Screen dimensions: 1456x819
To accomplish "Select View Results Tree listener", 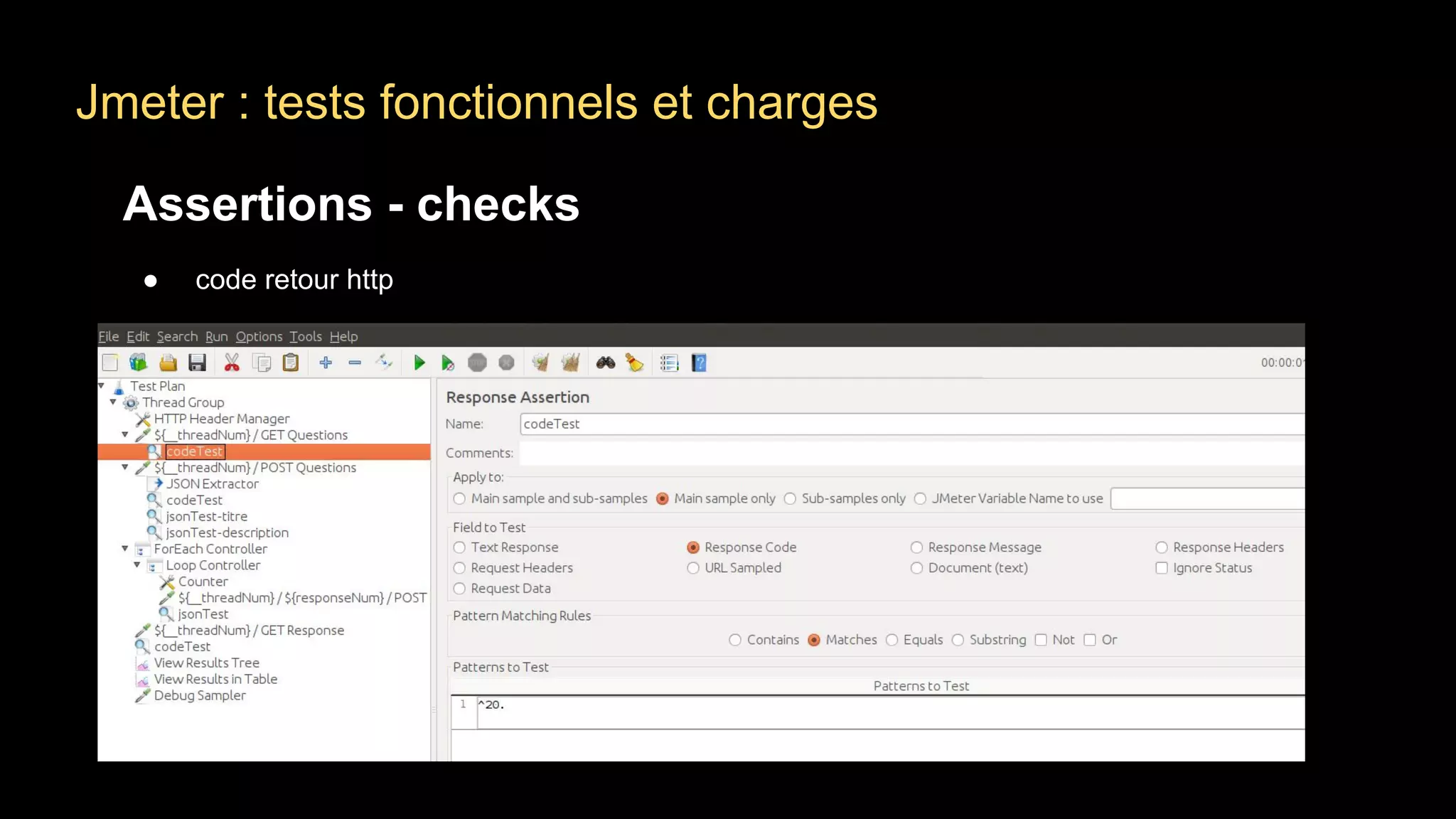I will click(x=207, y=663).
